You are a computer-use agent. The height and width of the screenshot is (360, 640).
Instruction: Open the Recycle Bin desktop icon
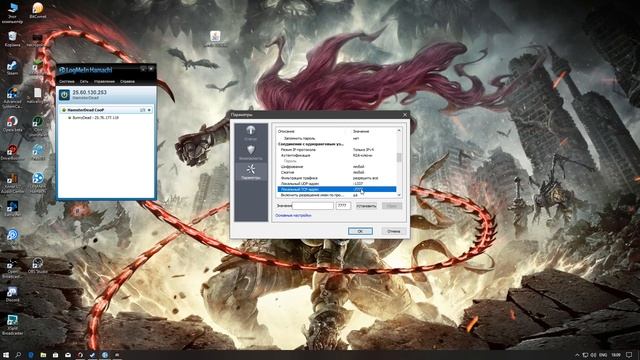click(12, 39)
